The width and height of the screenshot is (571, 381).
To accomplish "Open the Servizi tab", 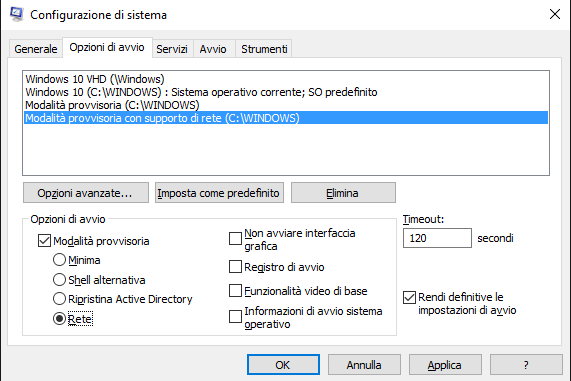I will tap(172, 49).
